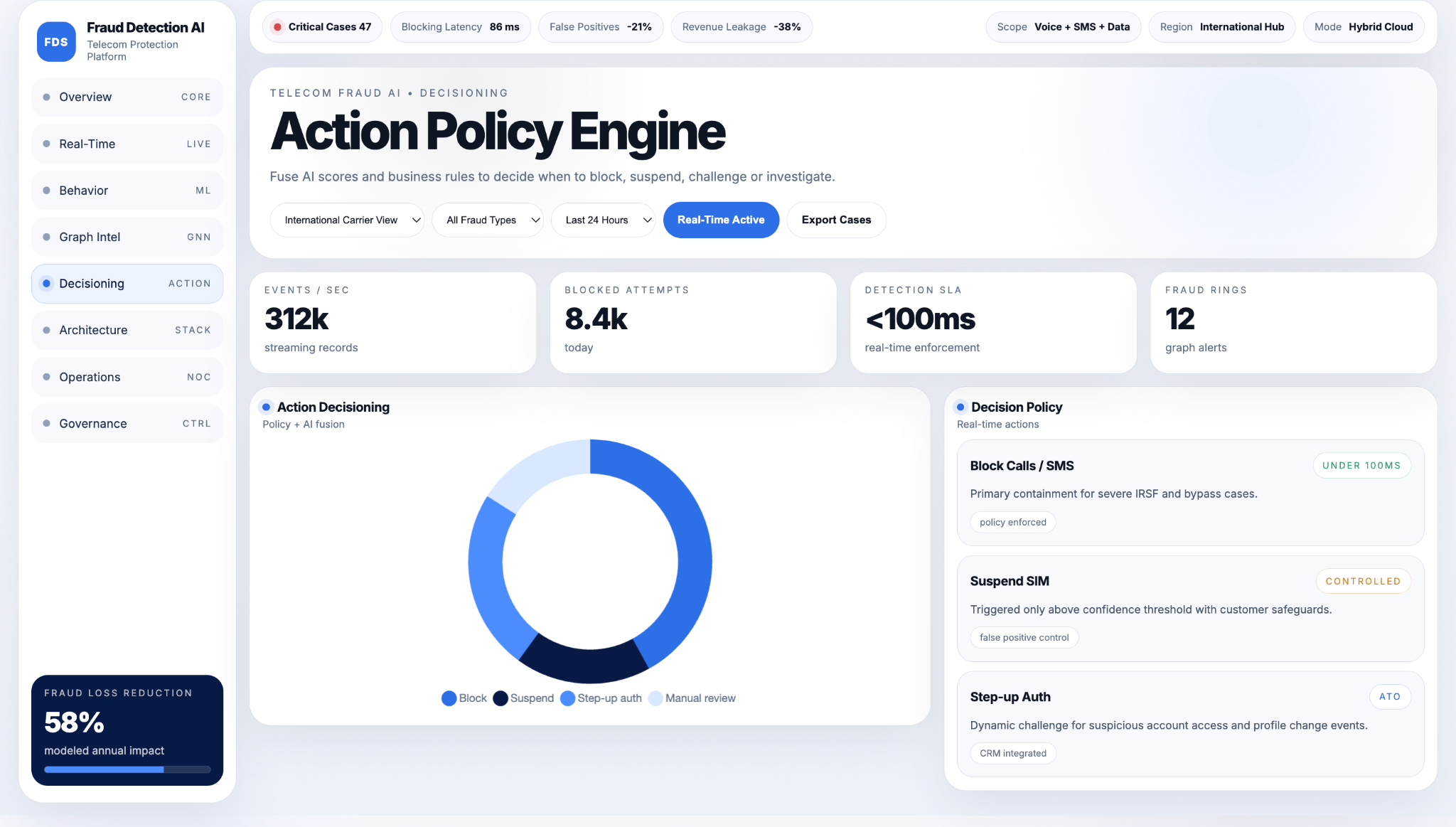Click the blue dot beside Action Decisioning
The height and width of the screenshot is (827, 1456).
[266, 407]
